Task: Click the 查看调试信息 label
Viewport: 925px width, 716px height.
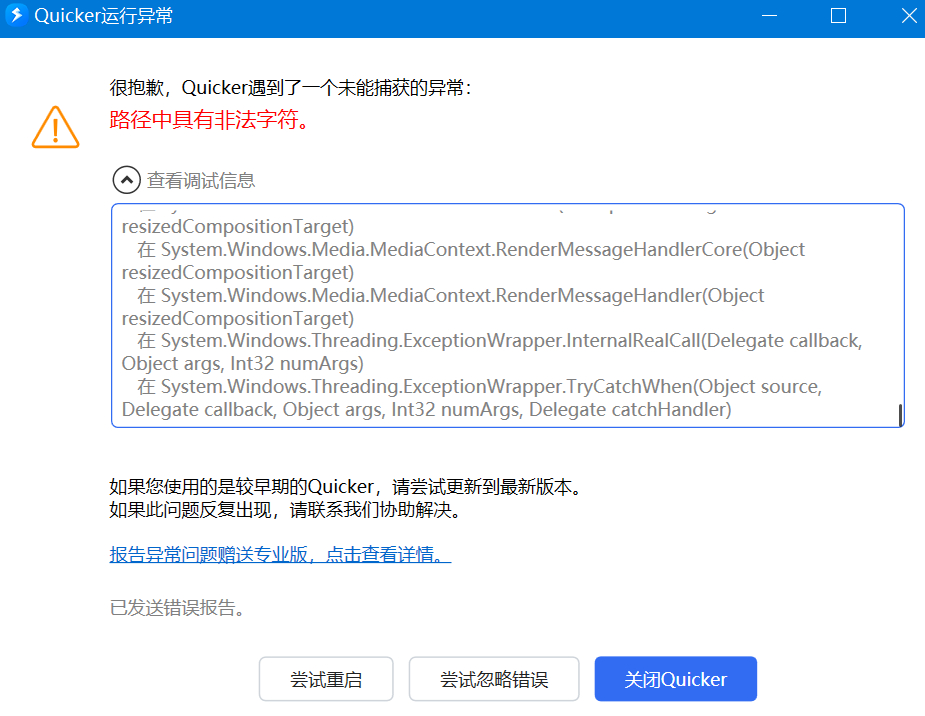Action: coord(201,180)
